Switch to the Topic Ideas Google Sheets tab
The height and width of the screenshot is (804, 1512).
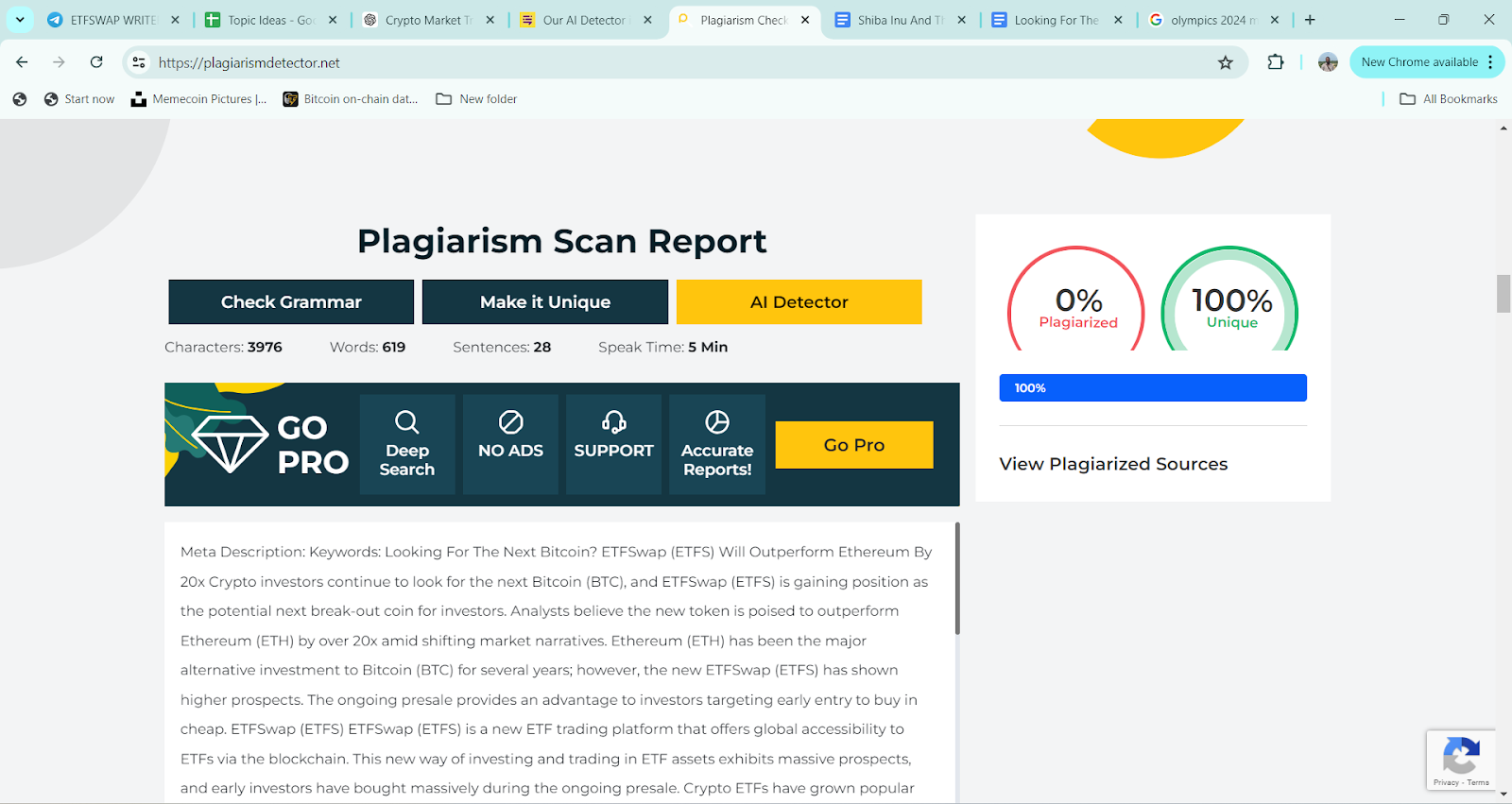tap(261, 20)
